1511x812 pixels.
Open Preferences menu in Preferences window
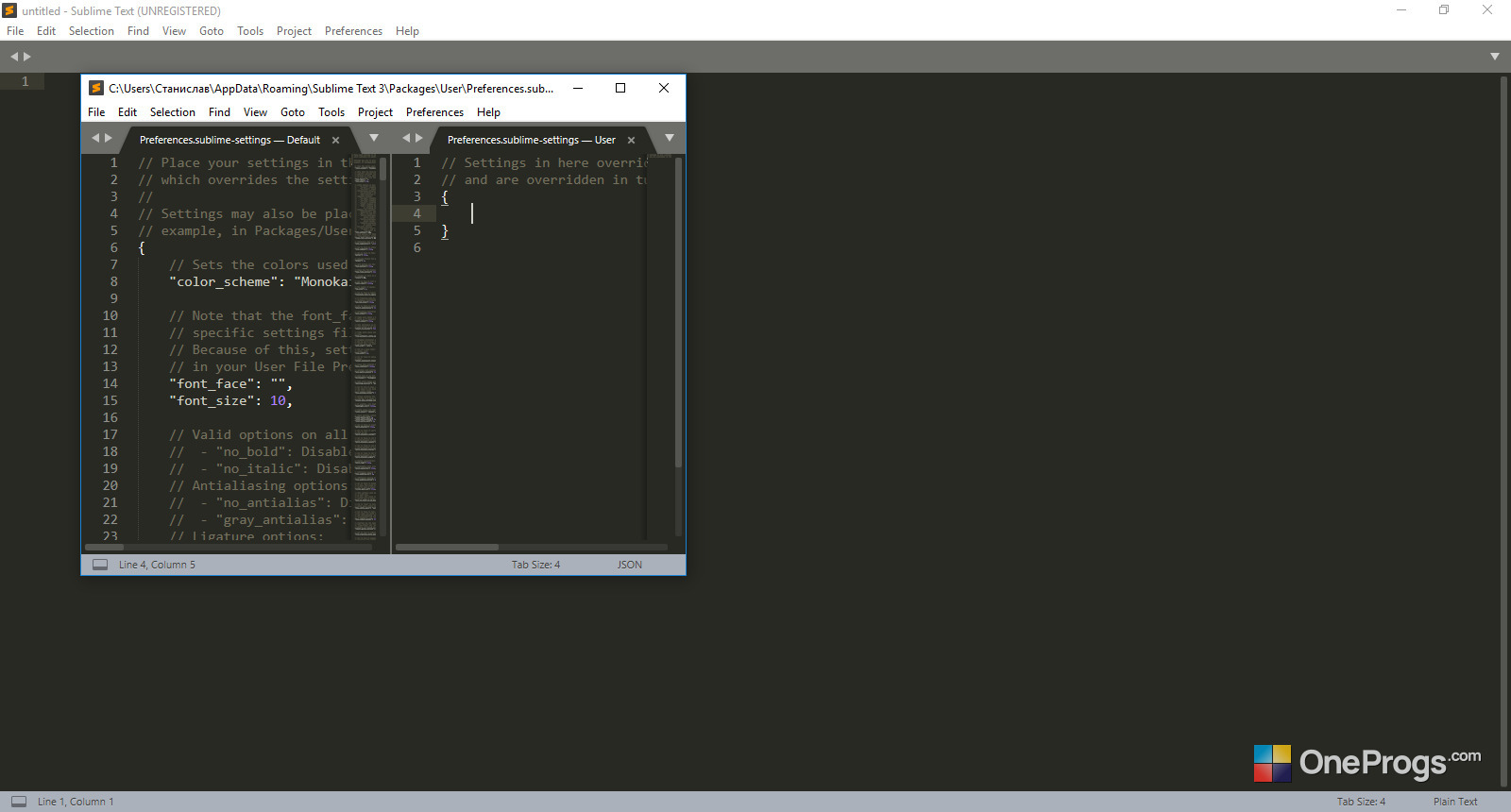[434, 112]
